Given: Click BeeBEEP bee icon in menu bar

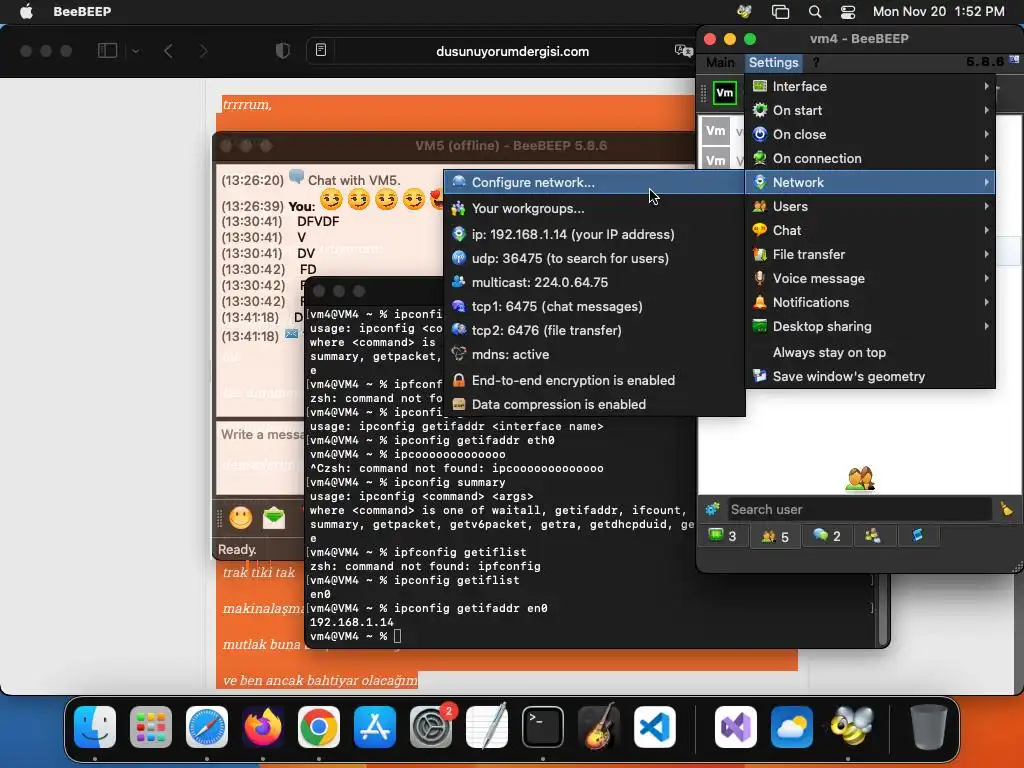Looking at the screenshot, I should coord(744,11).
